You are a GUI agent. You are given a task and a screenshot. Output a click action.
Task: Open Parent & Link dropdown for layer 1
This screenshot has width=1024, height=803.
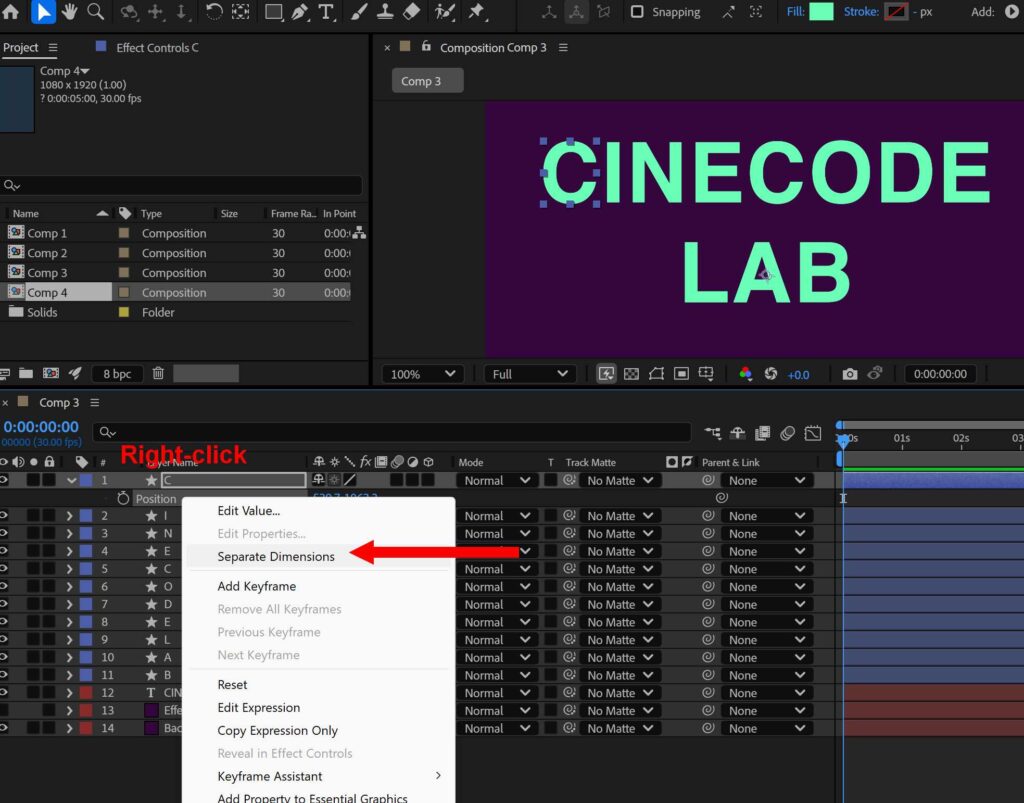pyautogui.click(x=766, y=480)
